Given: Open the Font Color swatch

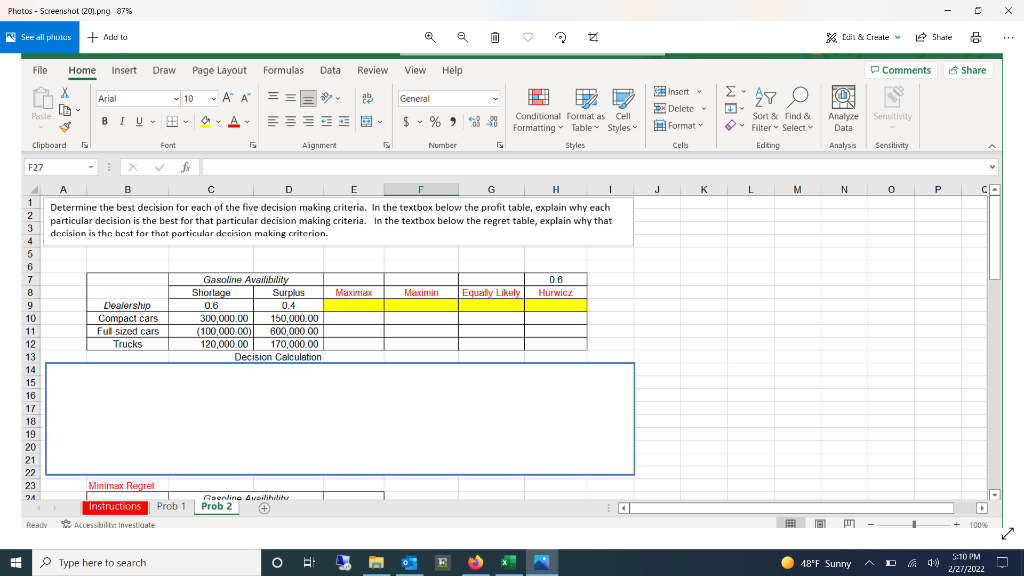Looking at the screenshot, I should tap(232, 120).
